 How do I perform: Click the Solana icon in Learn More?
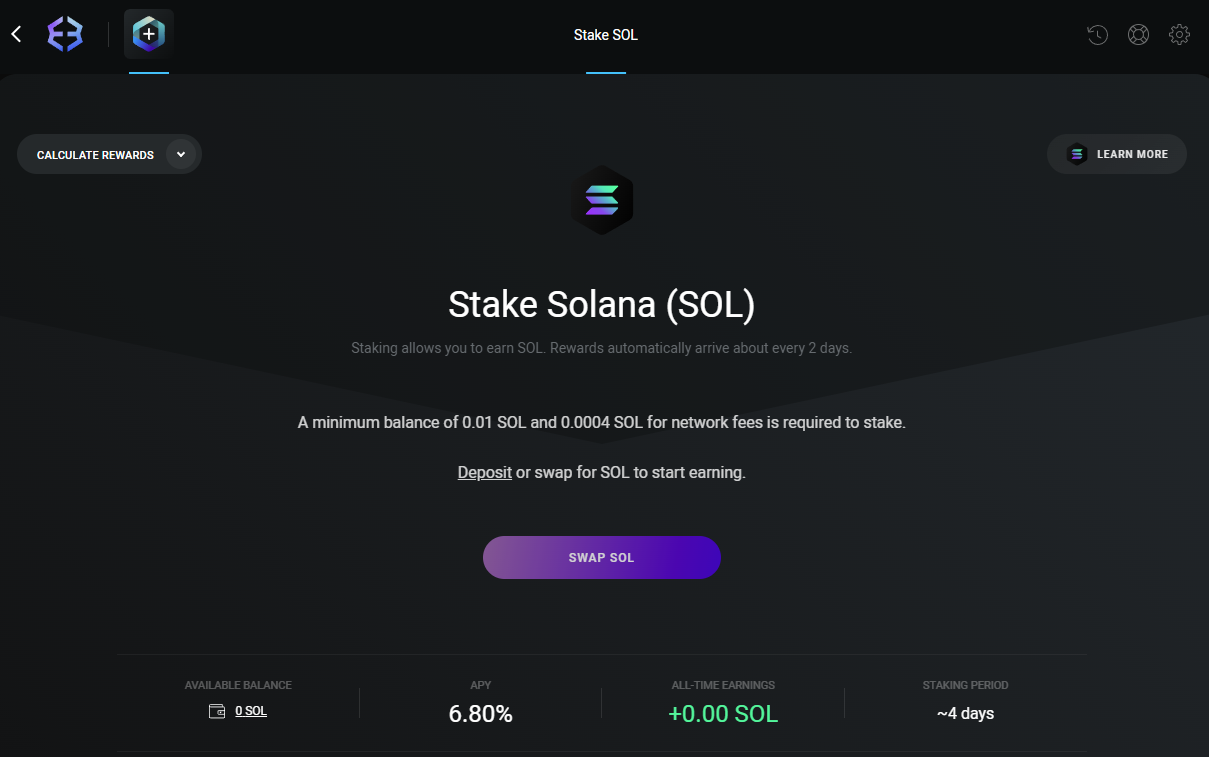[x=1077, y=154]
